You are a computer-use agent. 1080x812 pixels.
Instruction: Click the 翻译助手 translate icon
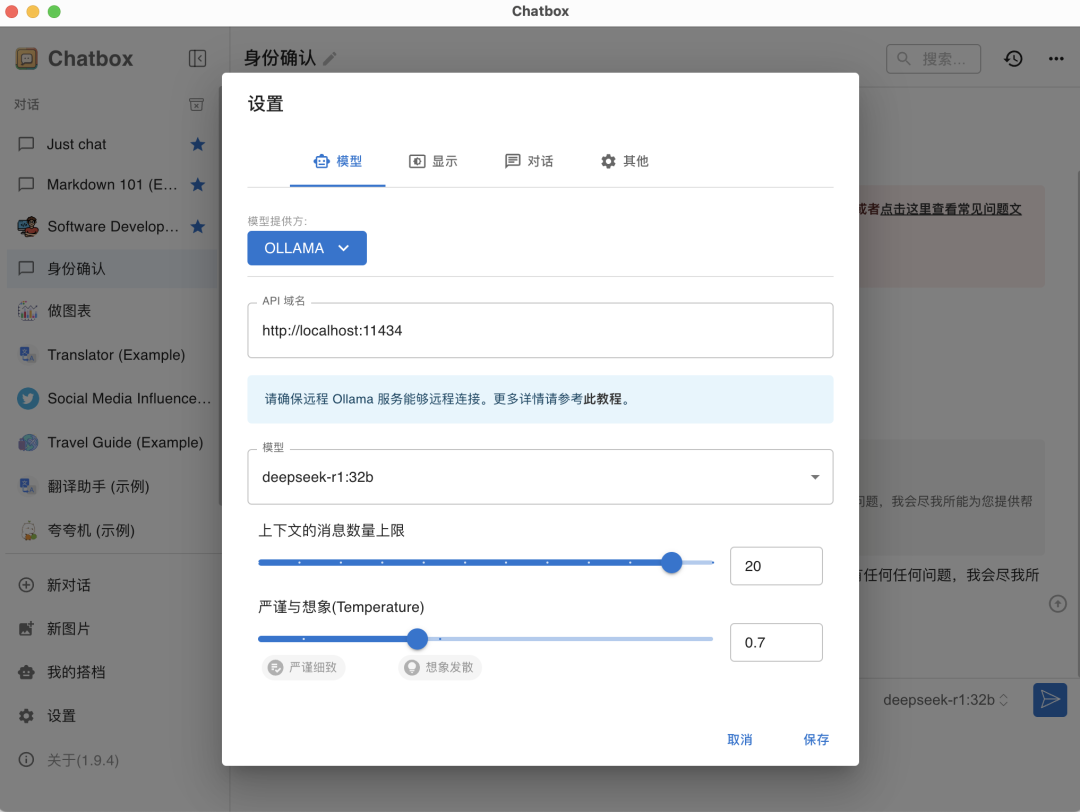click(x=28, y=486)
